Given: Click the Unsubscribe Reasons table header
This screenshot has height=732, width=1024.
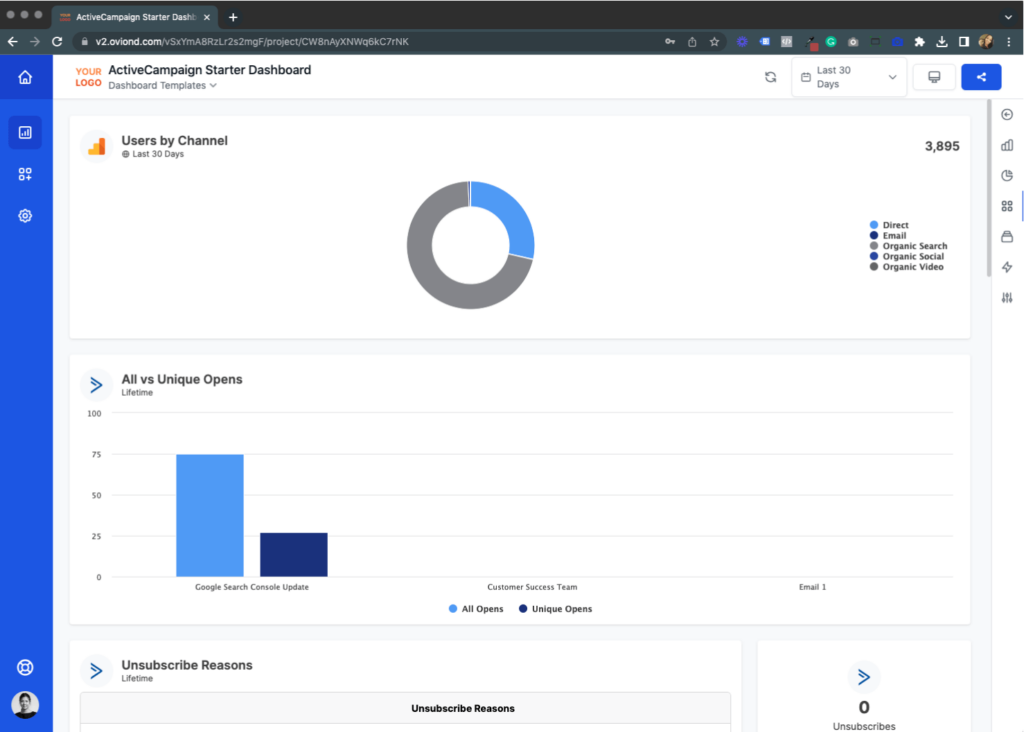Looking at the screenshot, I should [463, 708].
